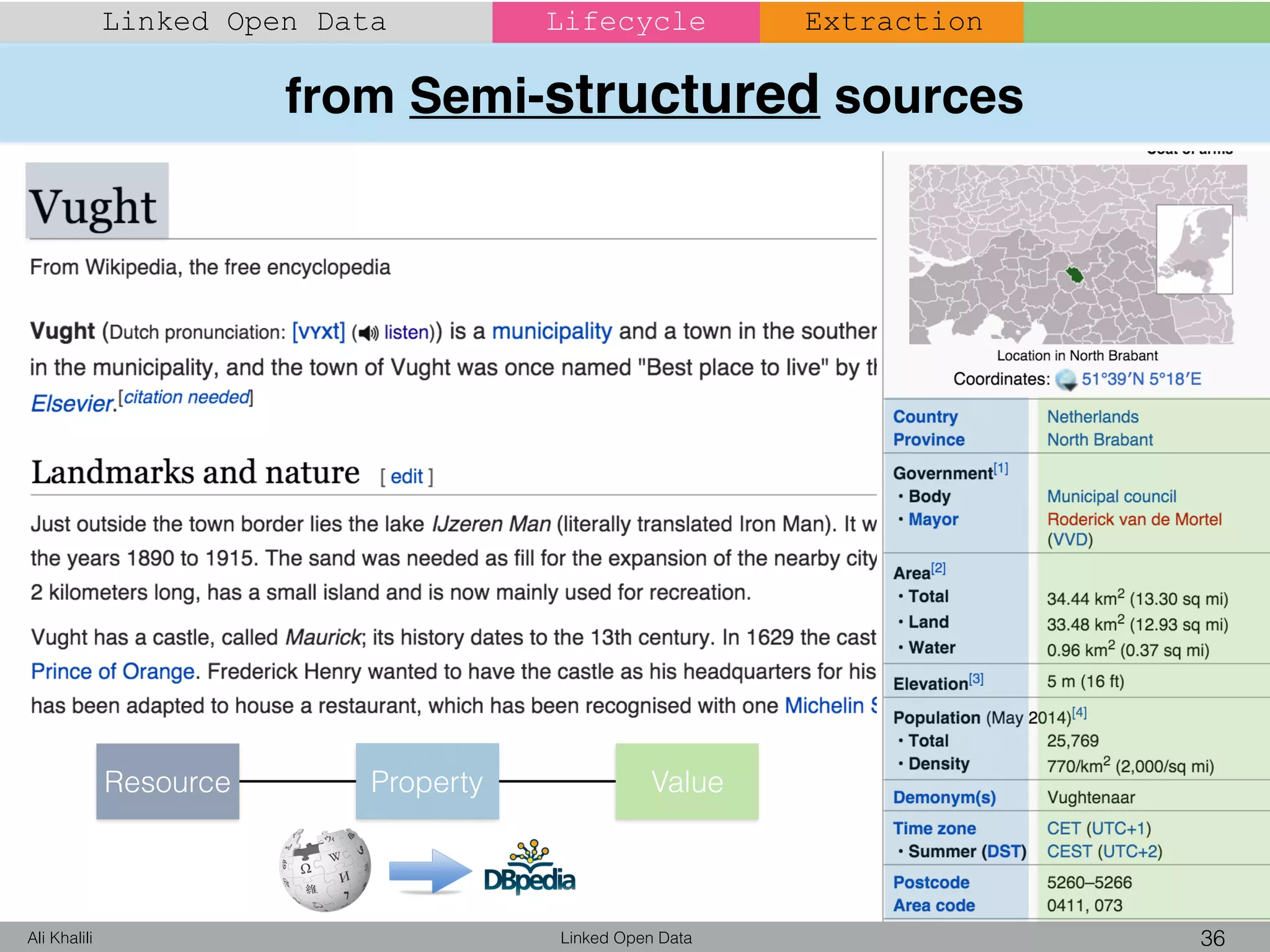Image resolution: width=1270 pixels, height=952 pixels.
Task: Click the coordinates globe icon
Action: (1066, 379)
